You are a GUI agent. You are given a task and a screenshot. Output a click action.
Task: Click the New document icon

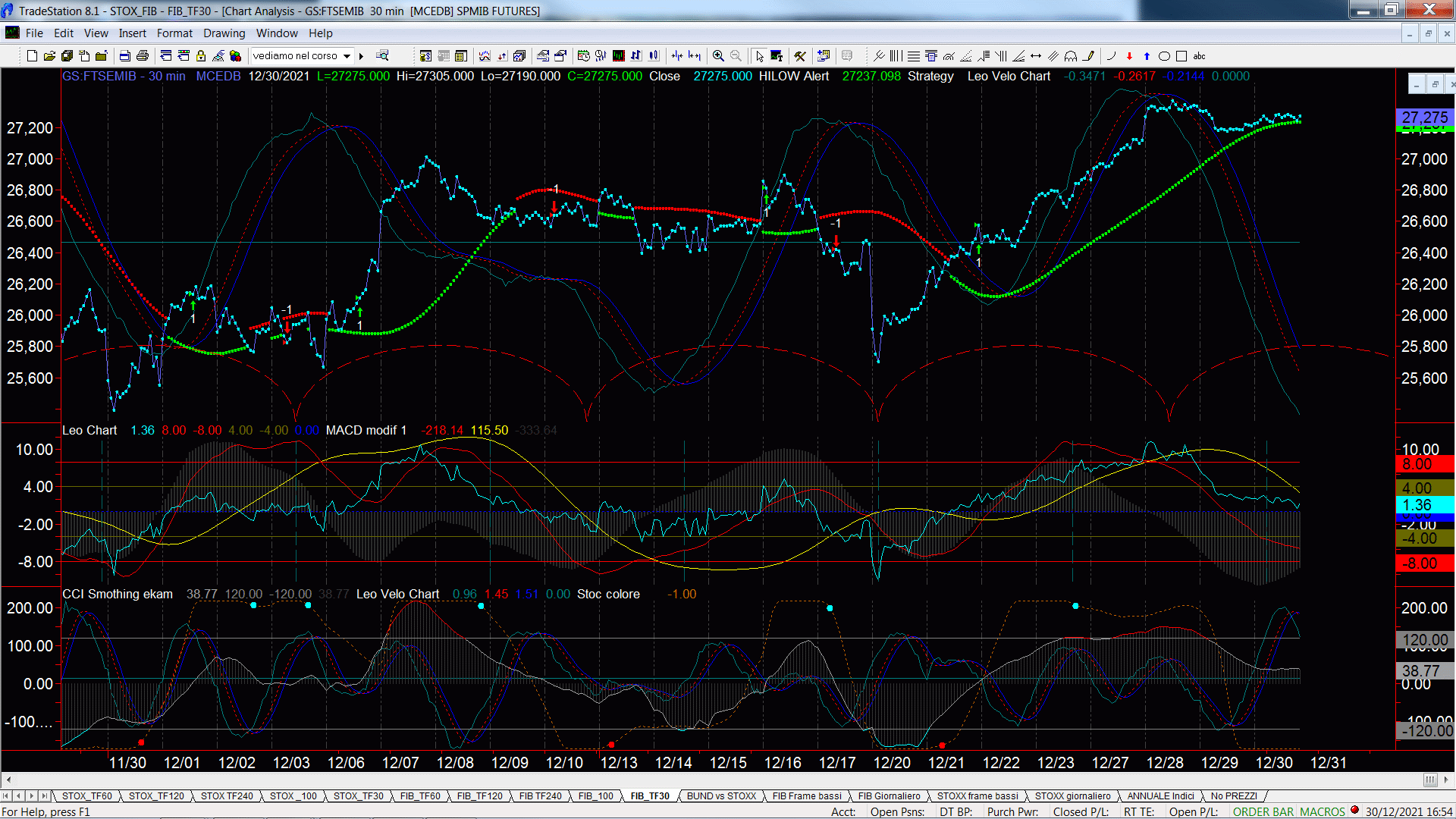click(32, 55)
